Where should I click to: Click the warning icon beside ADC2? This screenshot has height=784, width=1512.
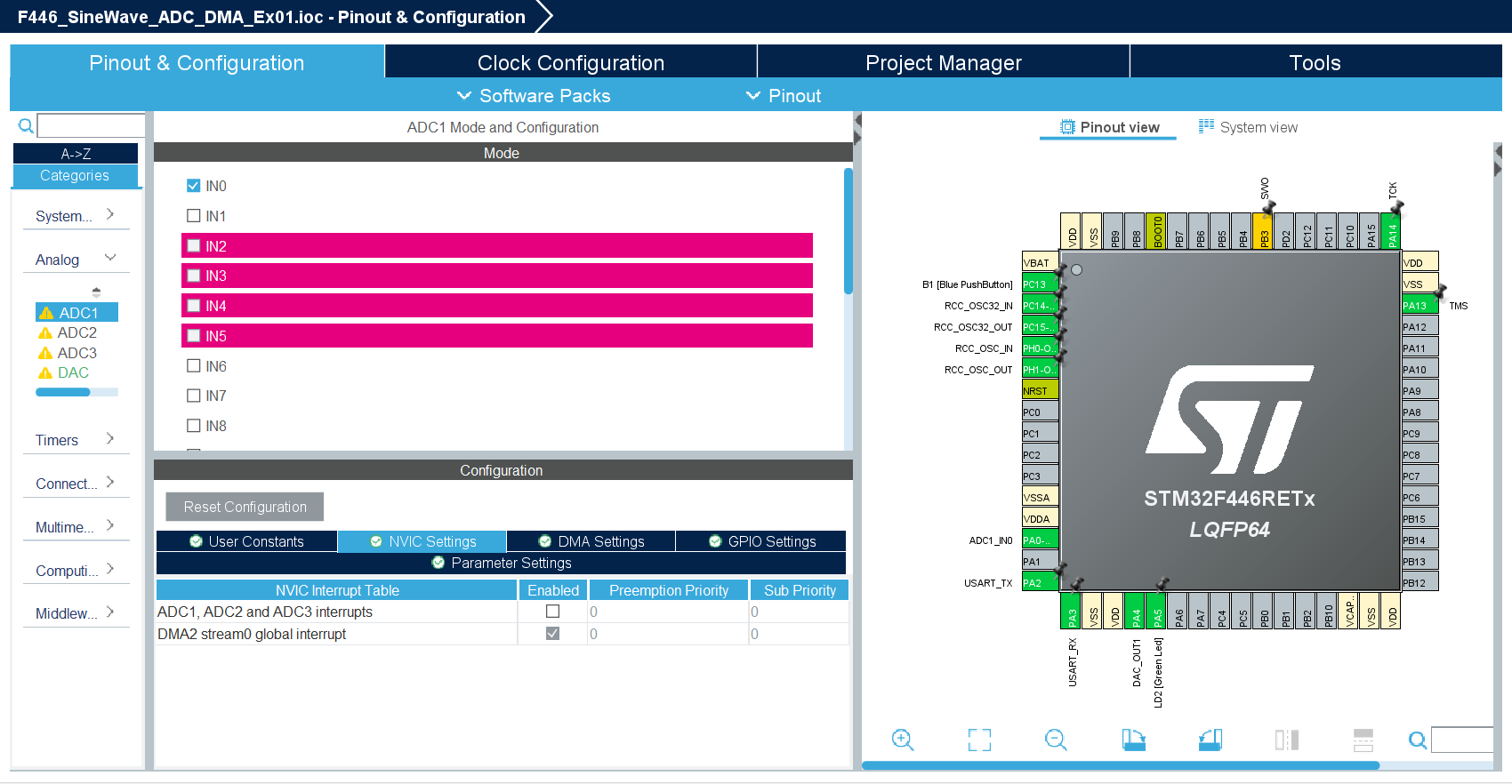tap(45, 333)
